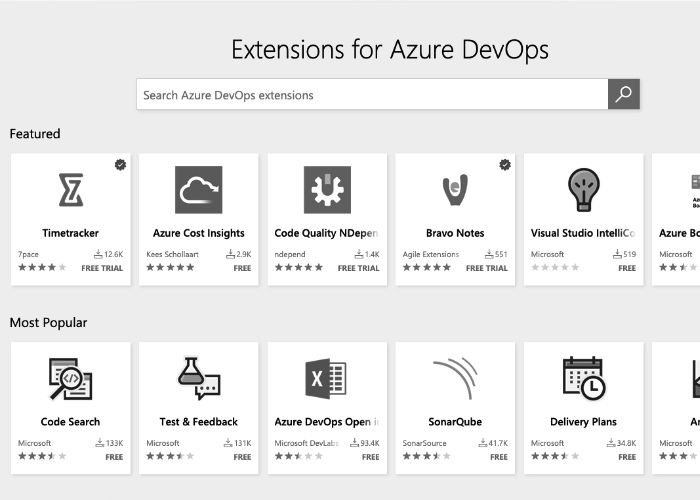Select the Test & Feedback flask icon

tap(198, 378)
